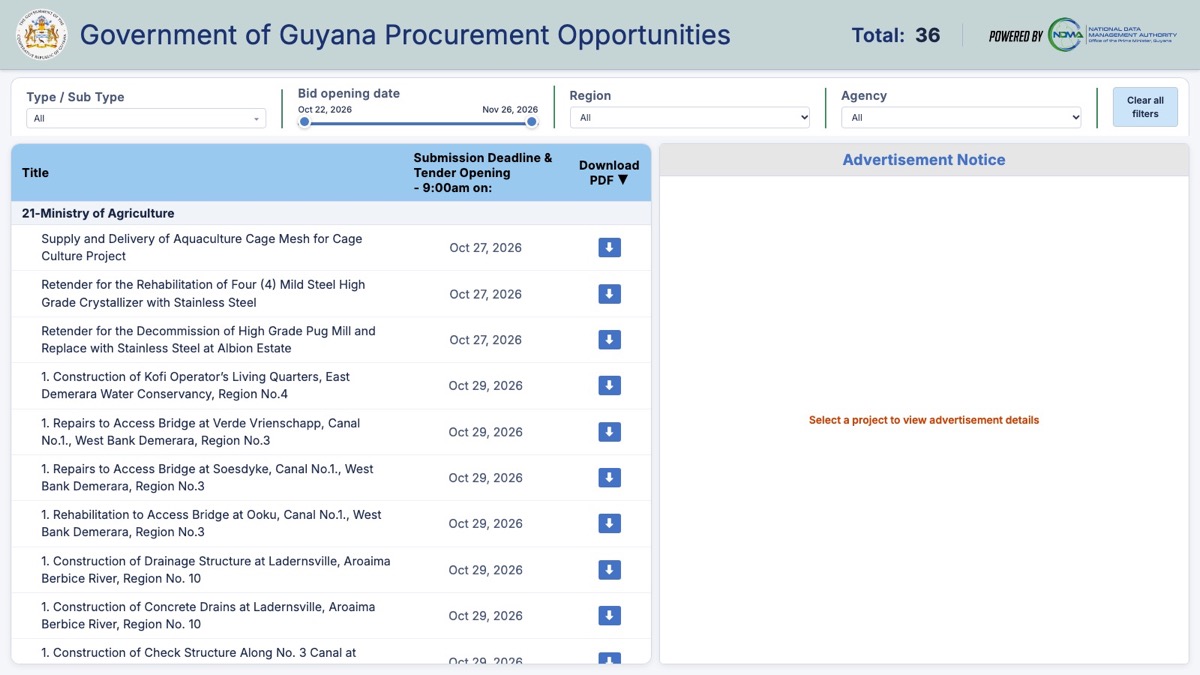The height and width of the screenshot is (675, 1200).
Task: Select the Ooku access bridge rehabilitation row
Action: 331,524
